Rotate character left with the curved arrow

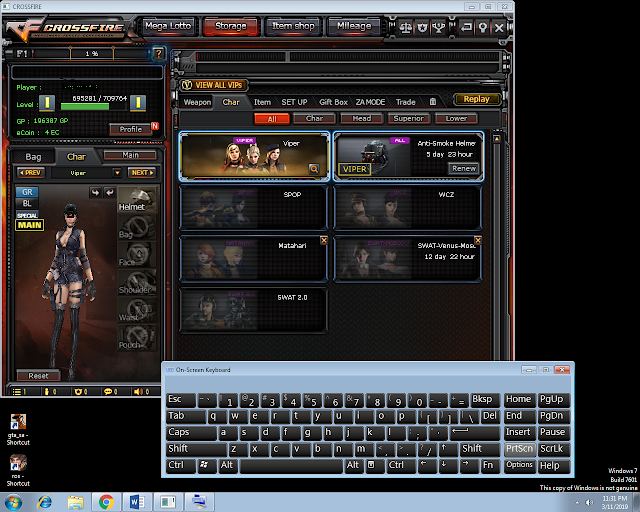click(95, 192)
